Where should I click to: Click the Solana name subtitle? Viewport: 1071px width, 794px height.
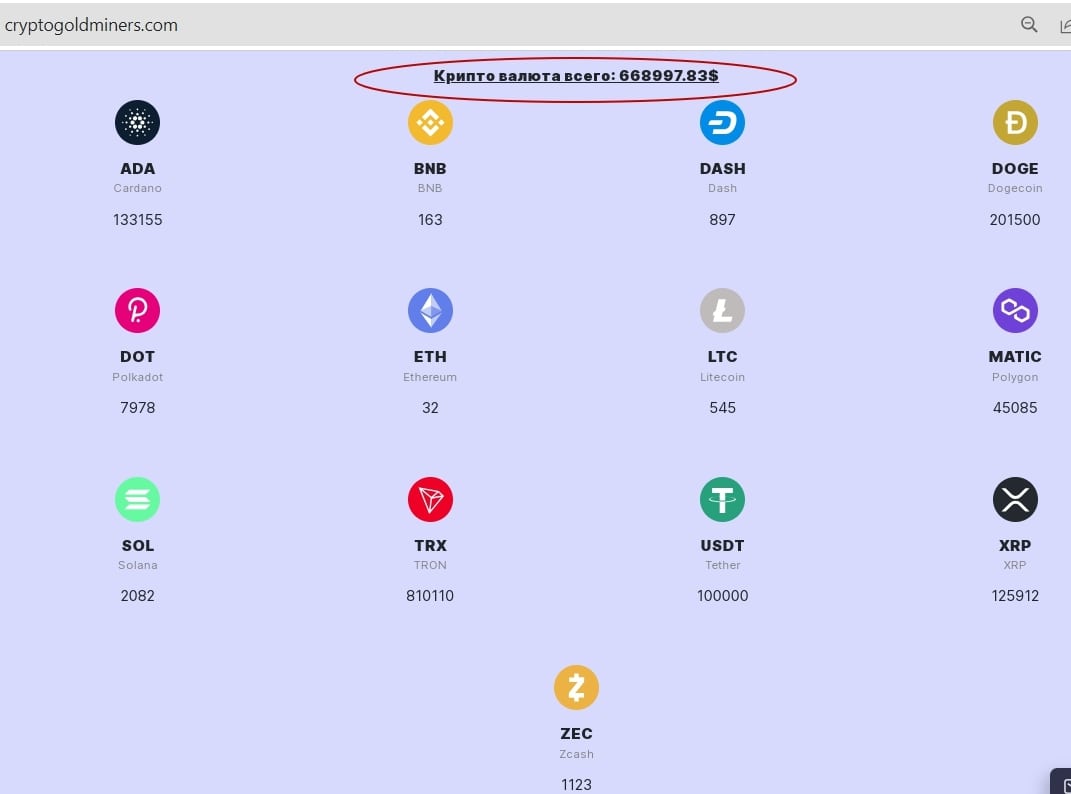tap(137, 565)
